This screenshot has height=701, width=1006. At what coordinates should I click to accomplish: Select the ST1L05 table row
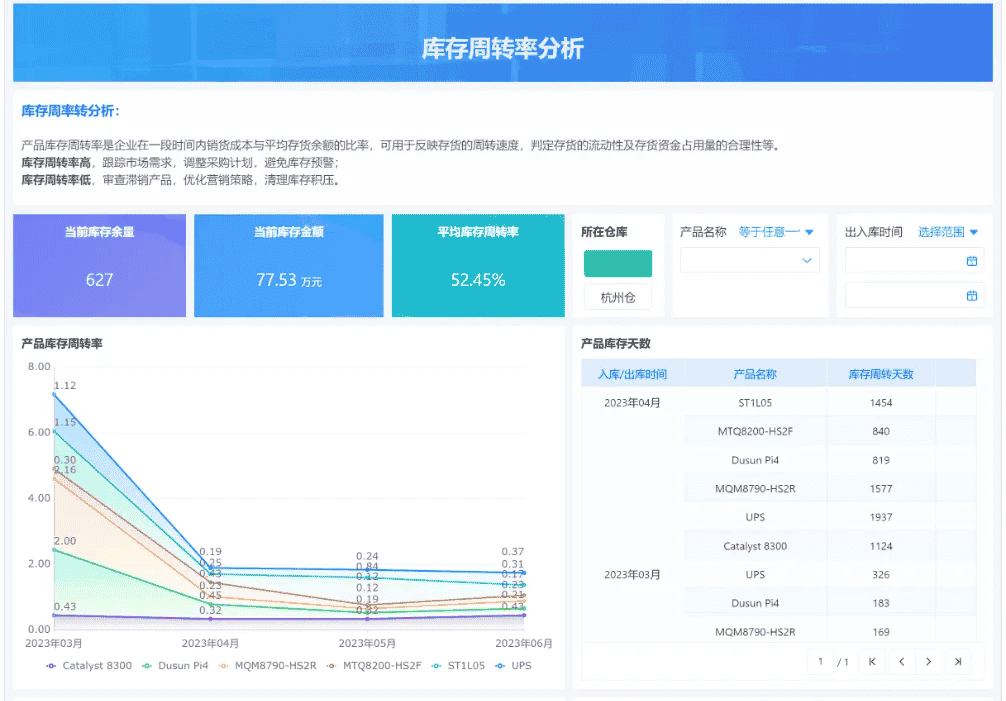point(830,403)
